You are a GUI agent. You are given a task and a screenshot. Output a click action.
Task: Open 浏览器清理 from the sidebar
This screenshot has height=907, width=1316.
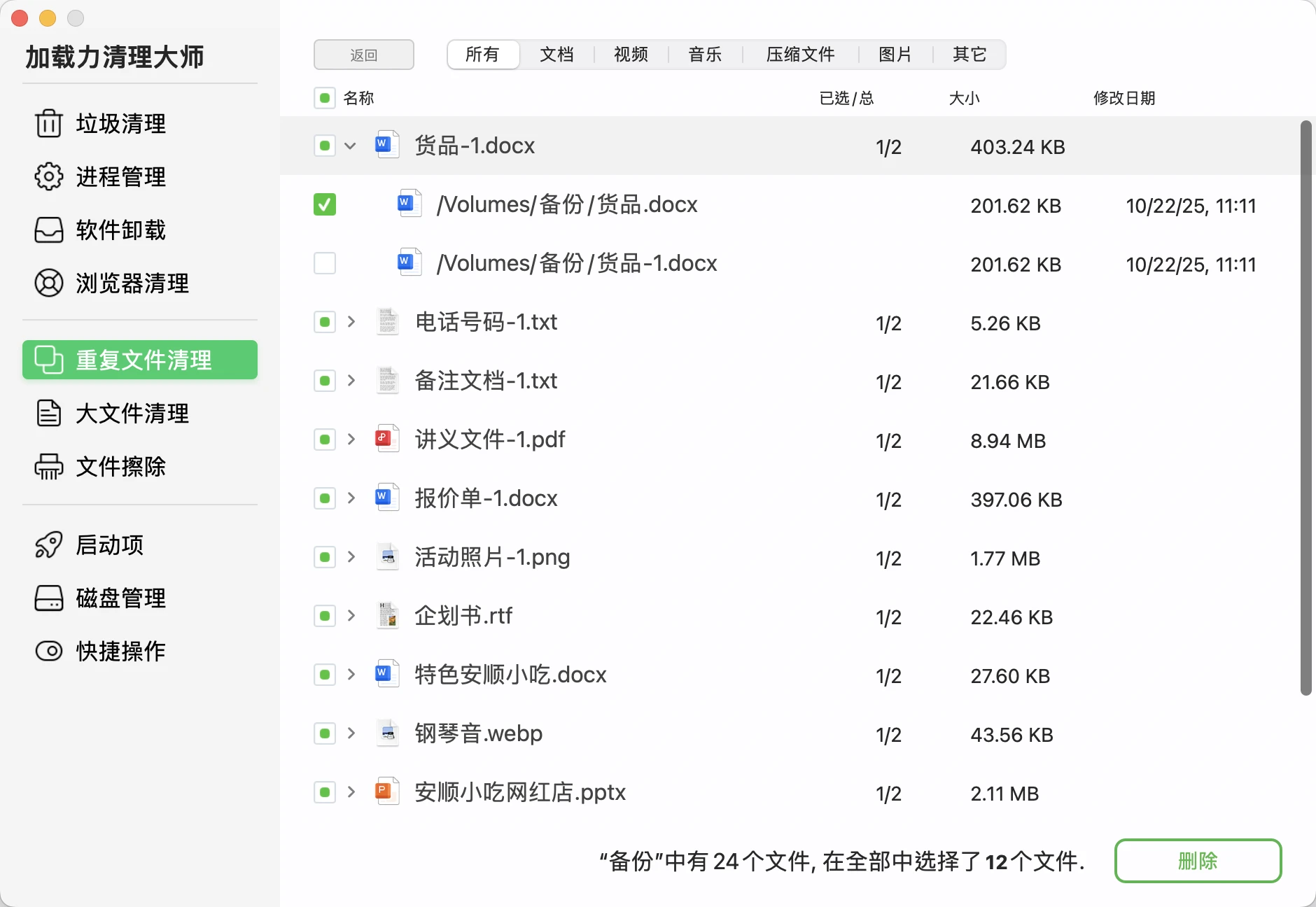pos(131,283)
